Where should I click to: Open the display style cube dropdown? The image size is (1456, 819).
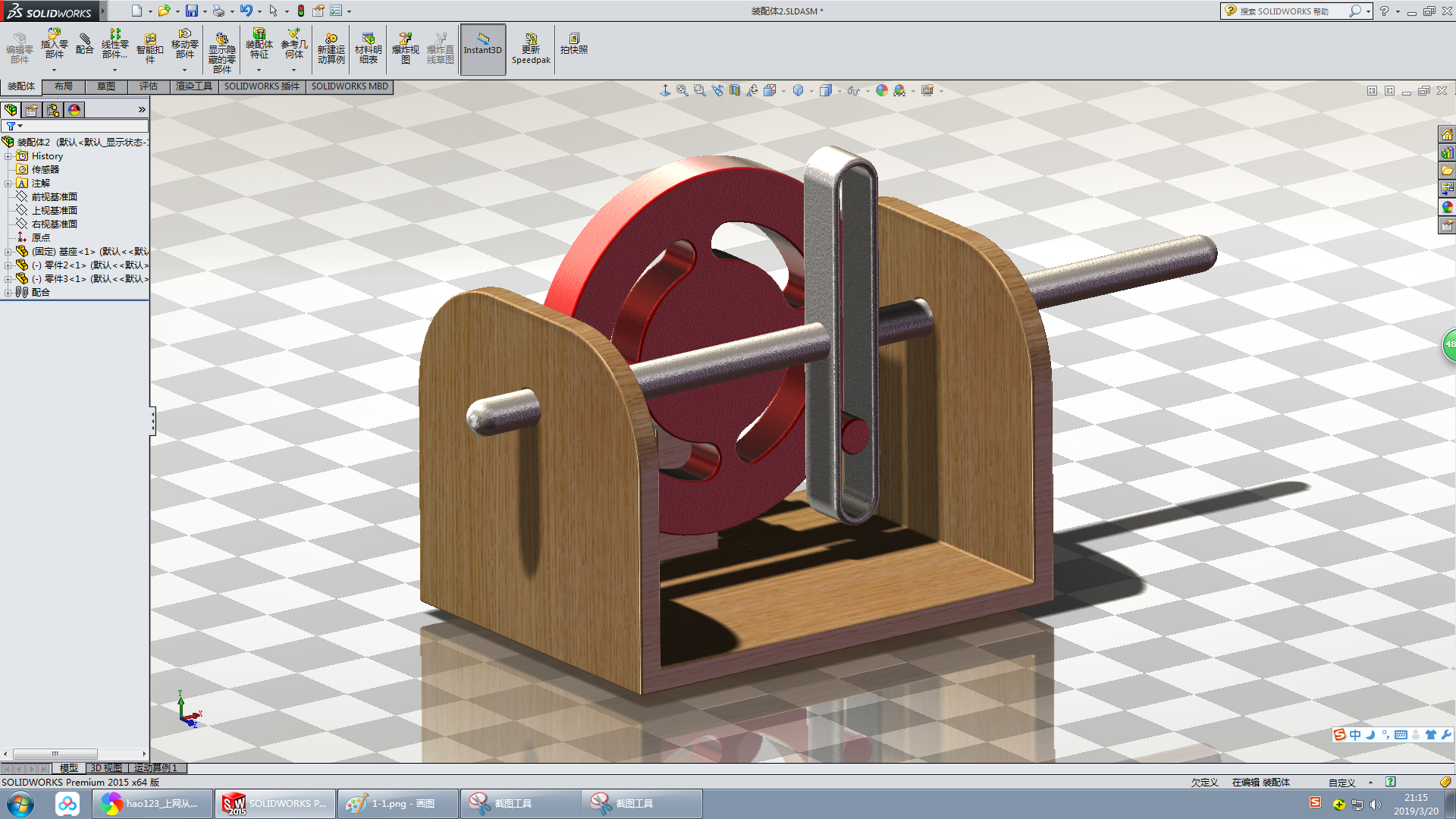[811, 91]
